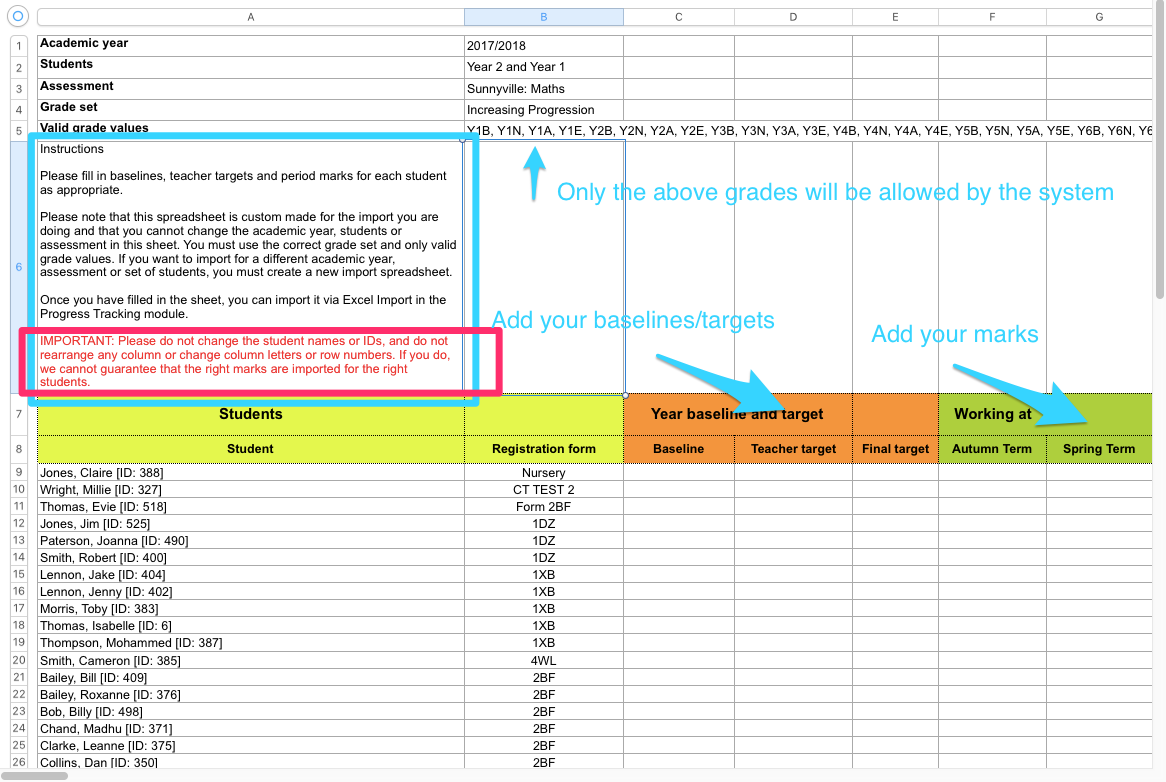Select row 6 number header

[19, 267]
